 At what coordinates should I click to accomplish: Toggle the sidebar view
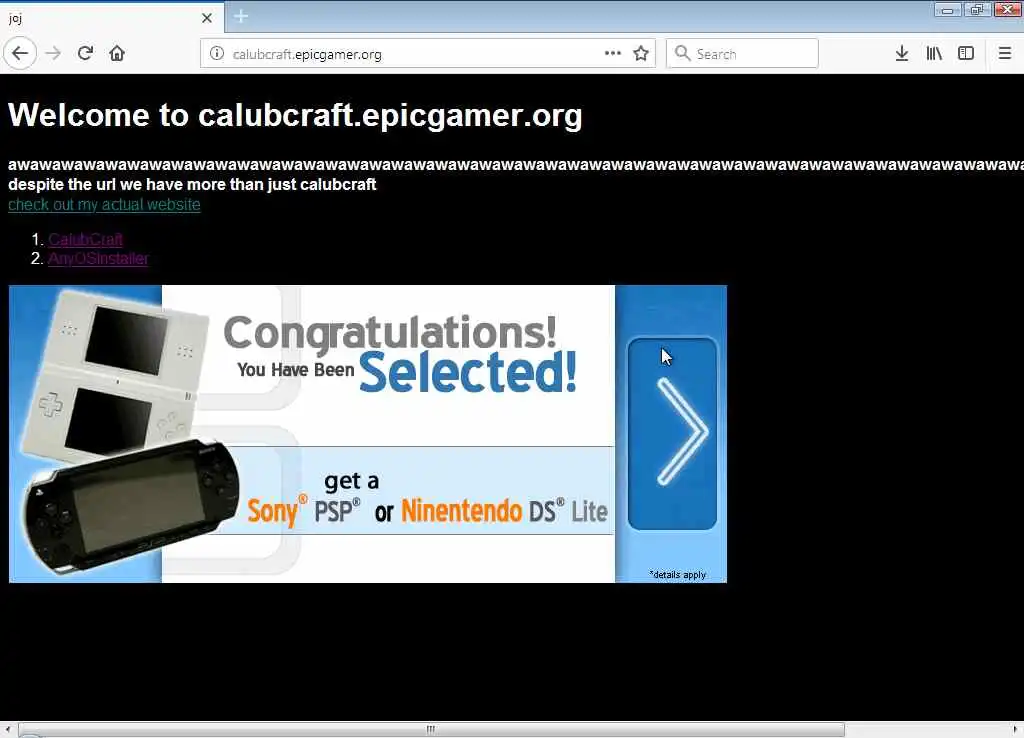tap(966, 54)
